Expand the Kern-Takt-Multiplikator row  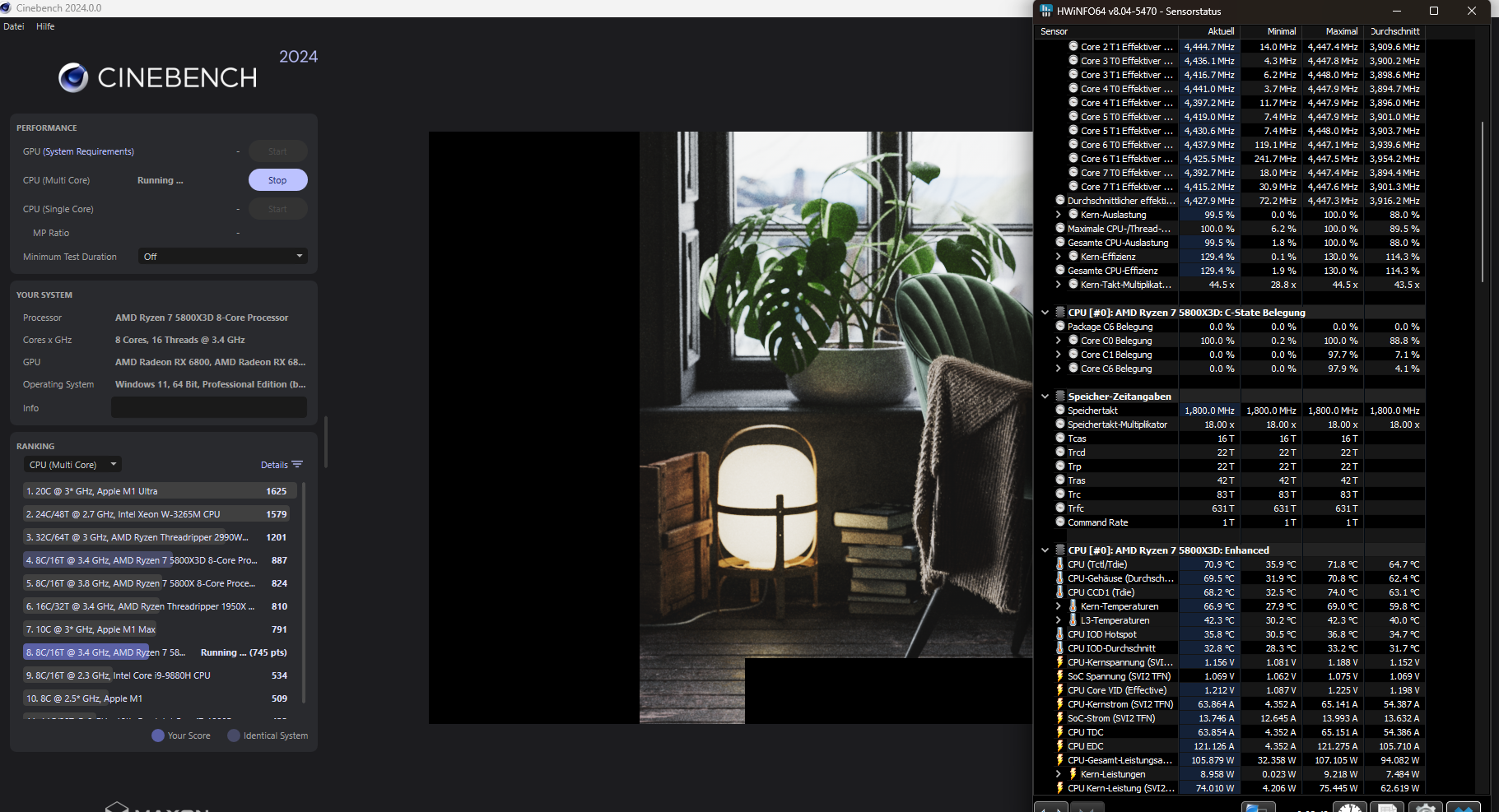point(1058,285)
